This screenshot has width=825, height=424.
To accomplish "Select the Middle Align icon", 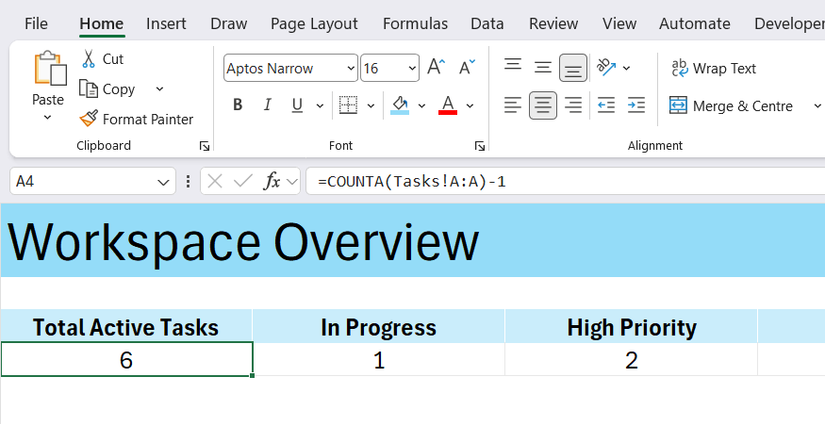I will [x=543, y=67].
